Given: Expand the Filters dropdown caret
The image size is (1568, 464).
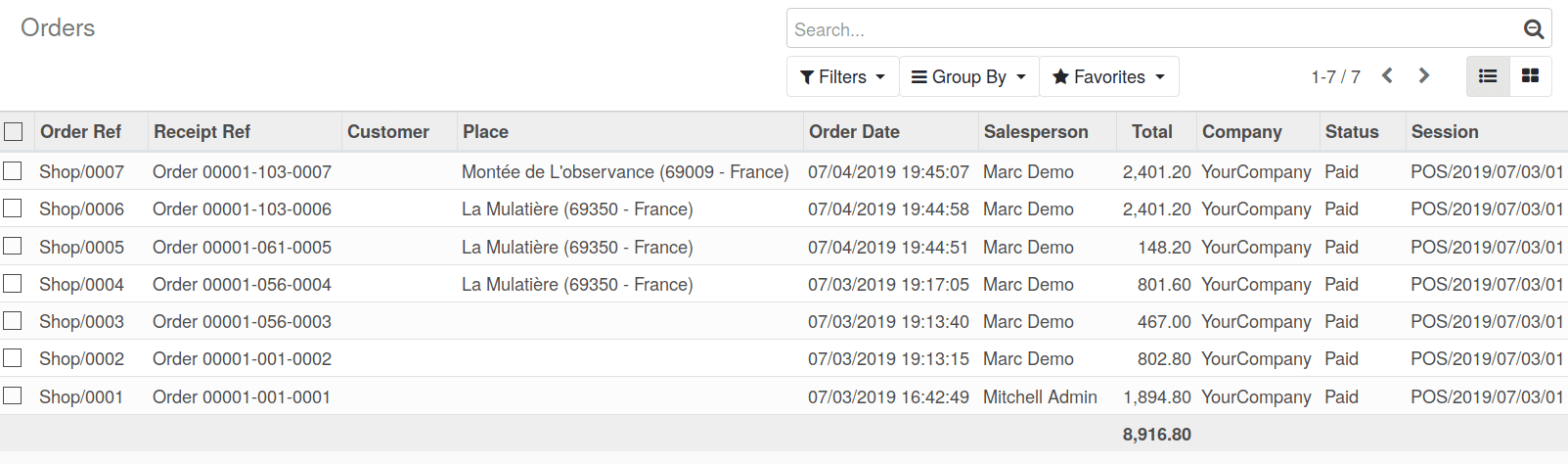Looking at the screenshot, I should [x=880, y=76].
